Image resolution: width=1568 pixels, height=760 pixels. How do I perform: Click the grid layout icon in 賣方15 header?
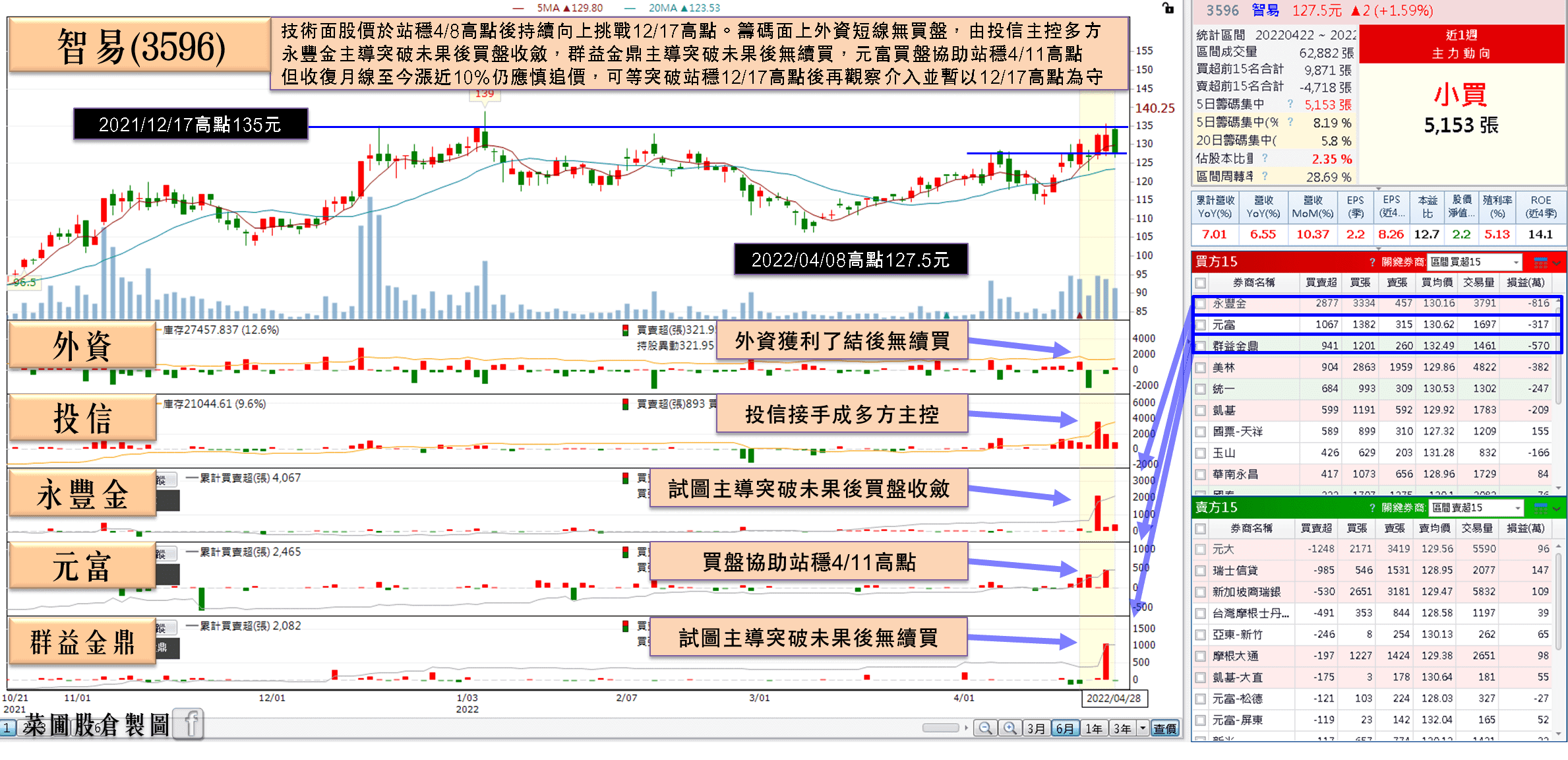coord(1541,508)
